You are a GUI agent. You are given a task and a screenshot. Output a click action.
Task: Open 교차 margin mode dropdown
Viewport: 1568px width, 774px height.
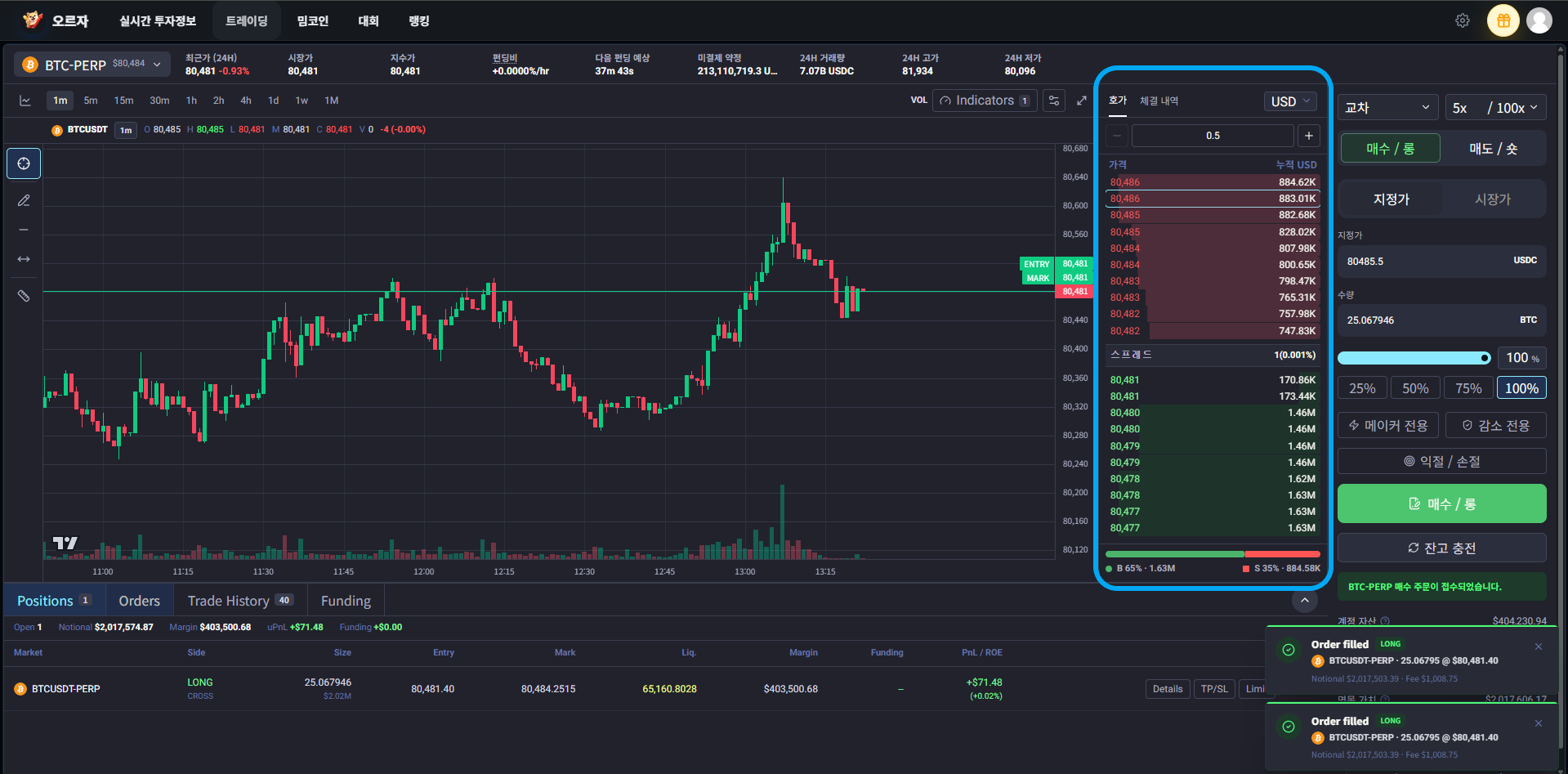[x=1388, y=108]
